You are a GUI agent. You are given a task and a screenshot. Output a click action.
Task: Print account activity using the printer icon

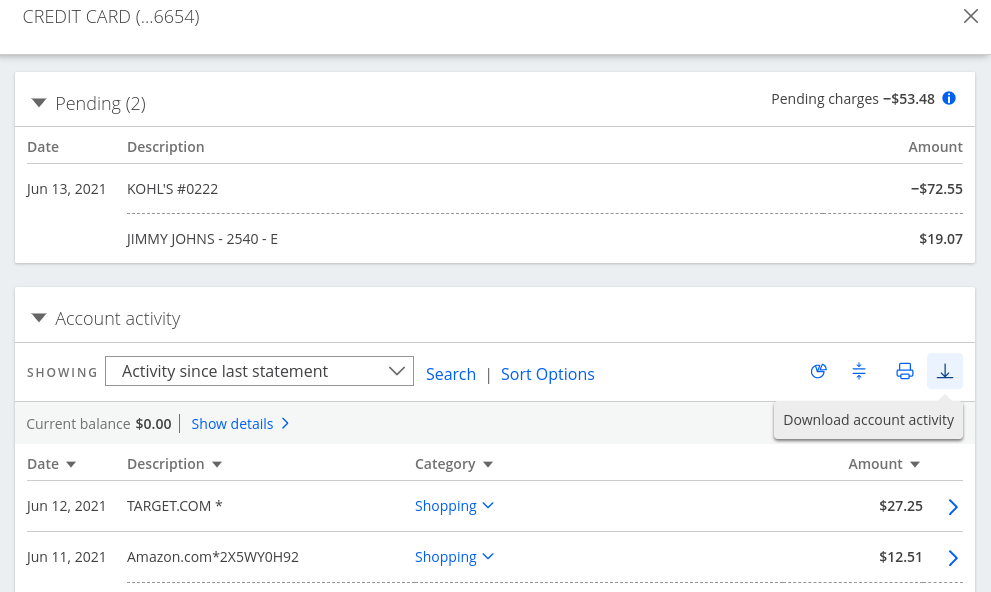[x=905, y=372]
